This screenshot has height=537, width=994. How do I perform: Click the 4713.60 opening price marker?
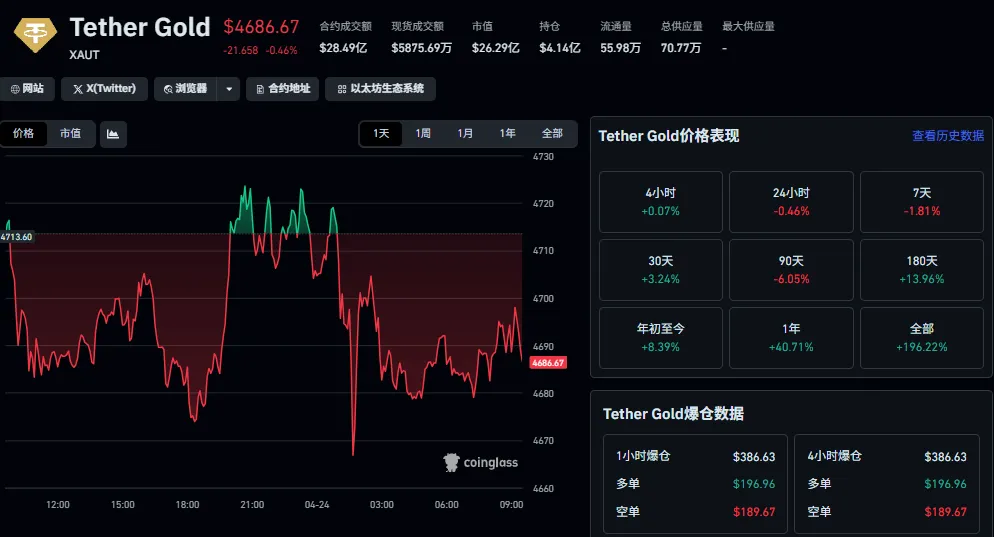[x=16, y=236]
